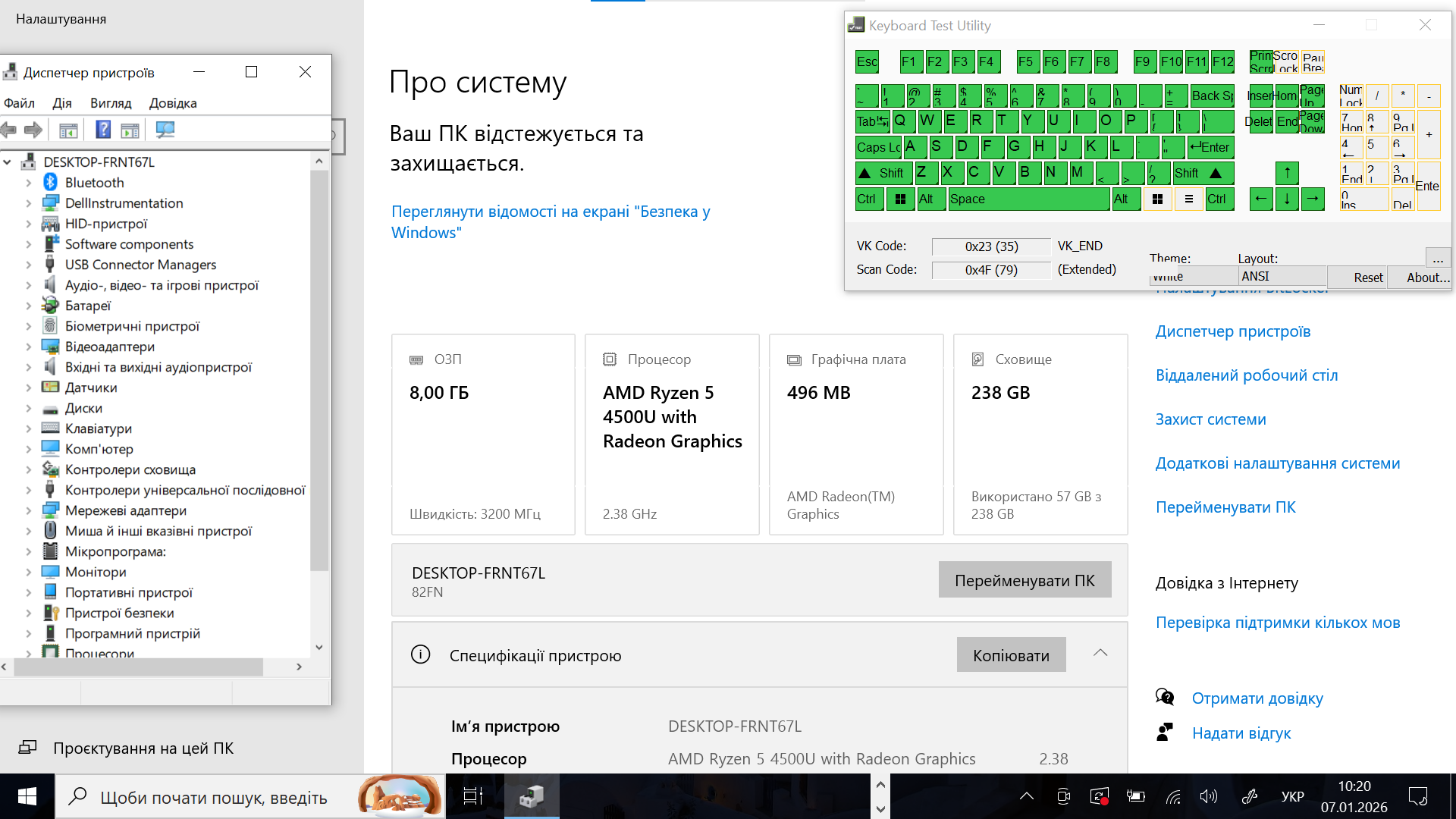The width and height of the screenshot is (1456, 819).
Task: Select the Bluetooth device category icon
Action: pos(50,182)
